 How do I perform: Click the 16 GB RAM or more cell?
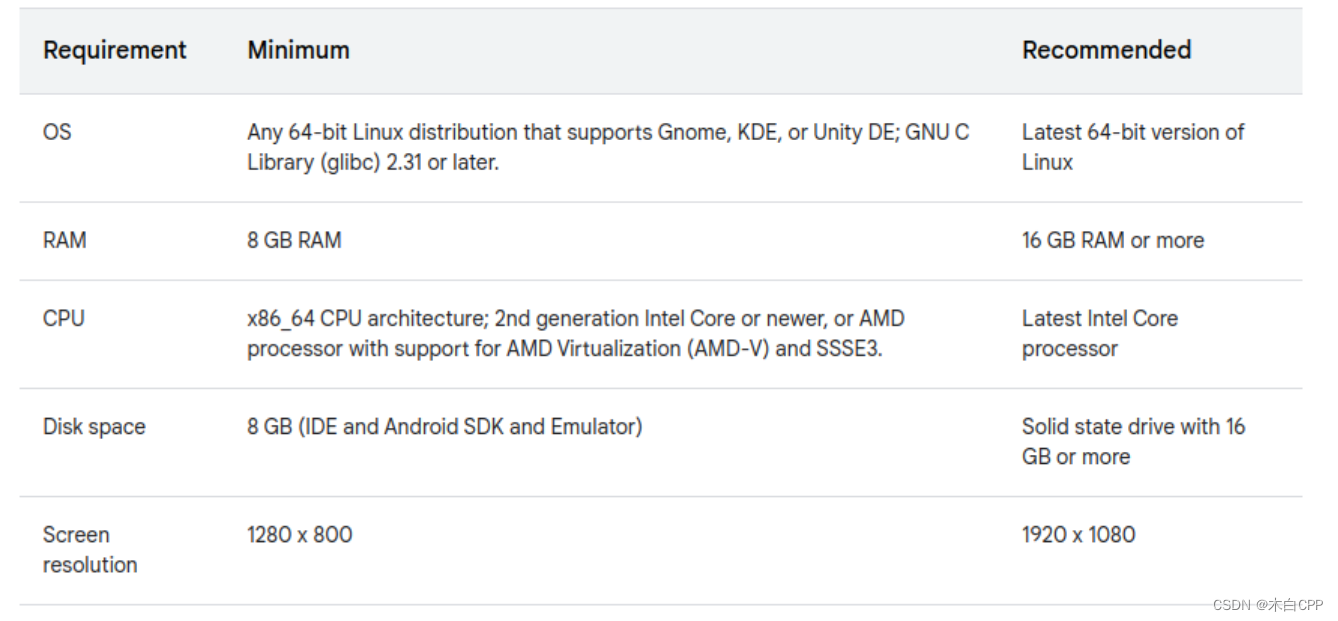(x=1113, y=240)
